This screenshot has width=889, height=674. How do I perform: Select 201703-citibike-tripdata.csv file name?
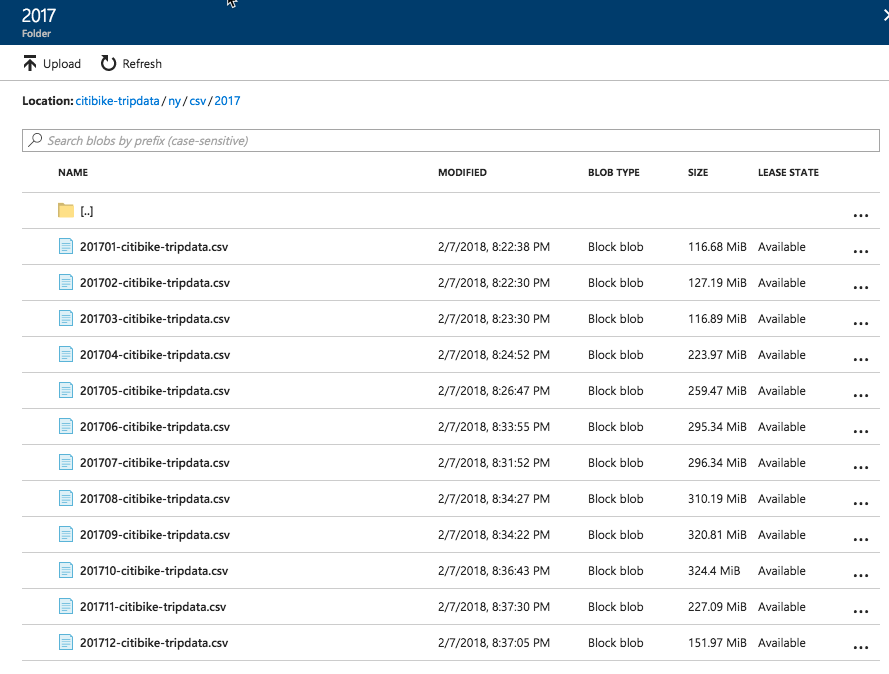click(x=155, y=319)
